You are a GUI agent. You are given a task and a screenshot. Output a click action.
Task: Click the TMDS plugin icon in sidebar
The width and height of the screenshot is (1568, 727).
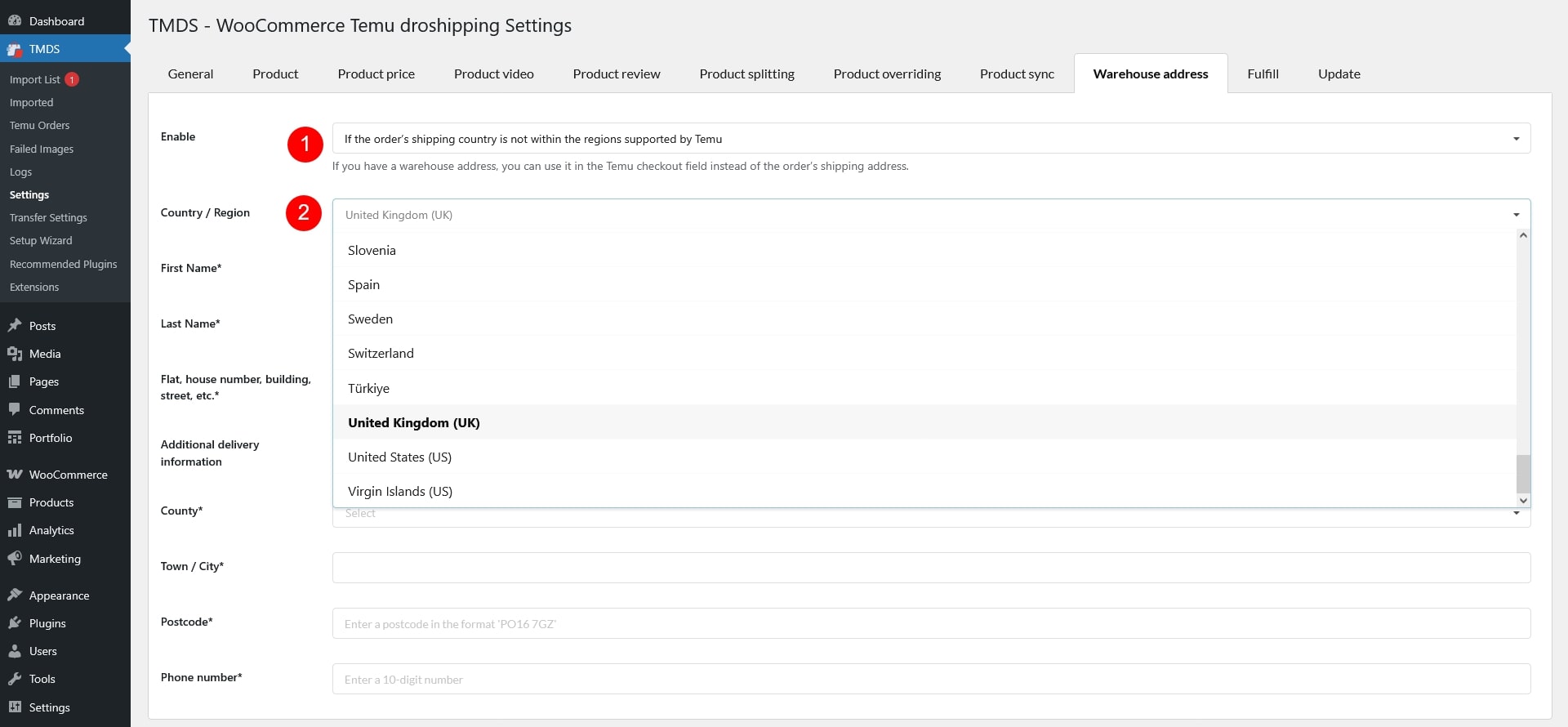(15, 49)
